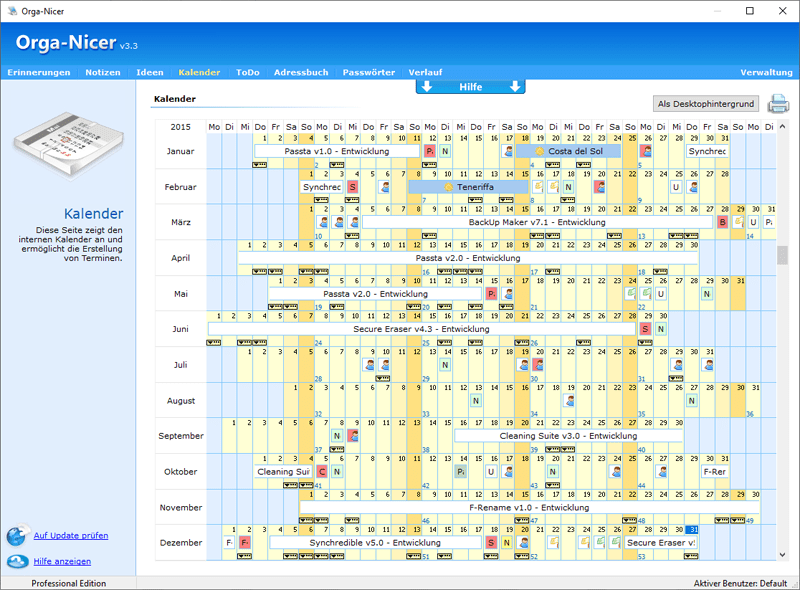Open the Cleaning Suite entry in Oktober
The image size is (800, 590).
tap(283, 472)
